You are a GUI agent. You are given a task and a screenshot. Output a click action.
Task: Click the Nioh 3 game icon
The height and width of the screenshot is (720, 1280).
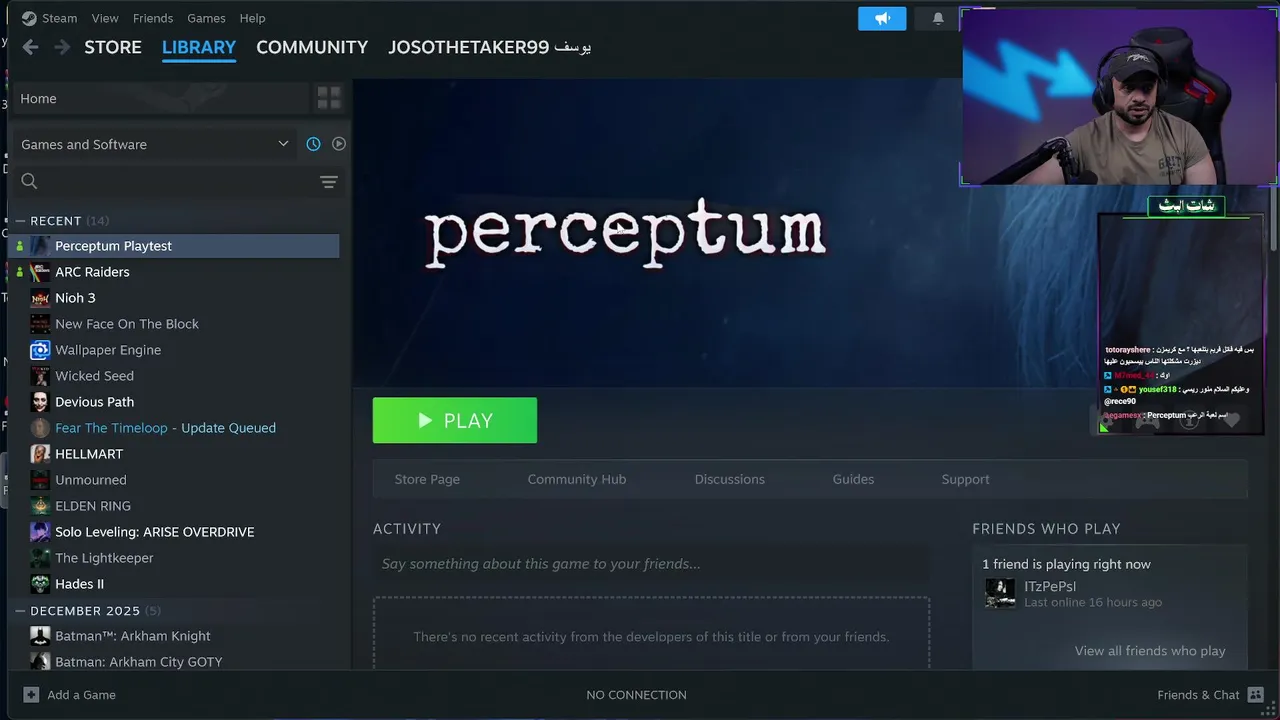pyautogui.click(x=40, y=298)
